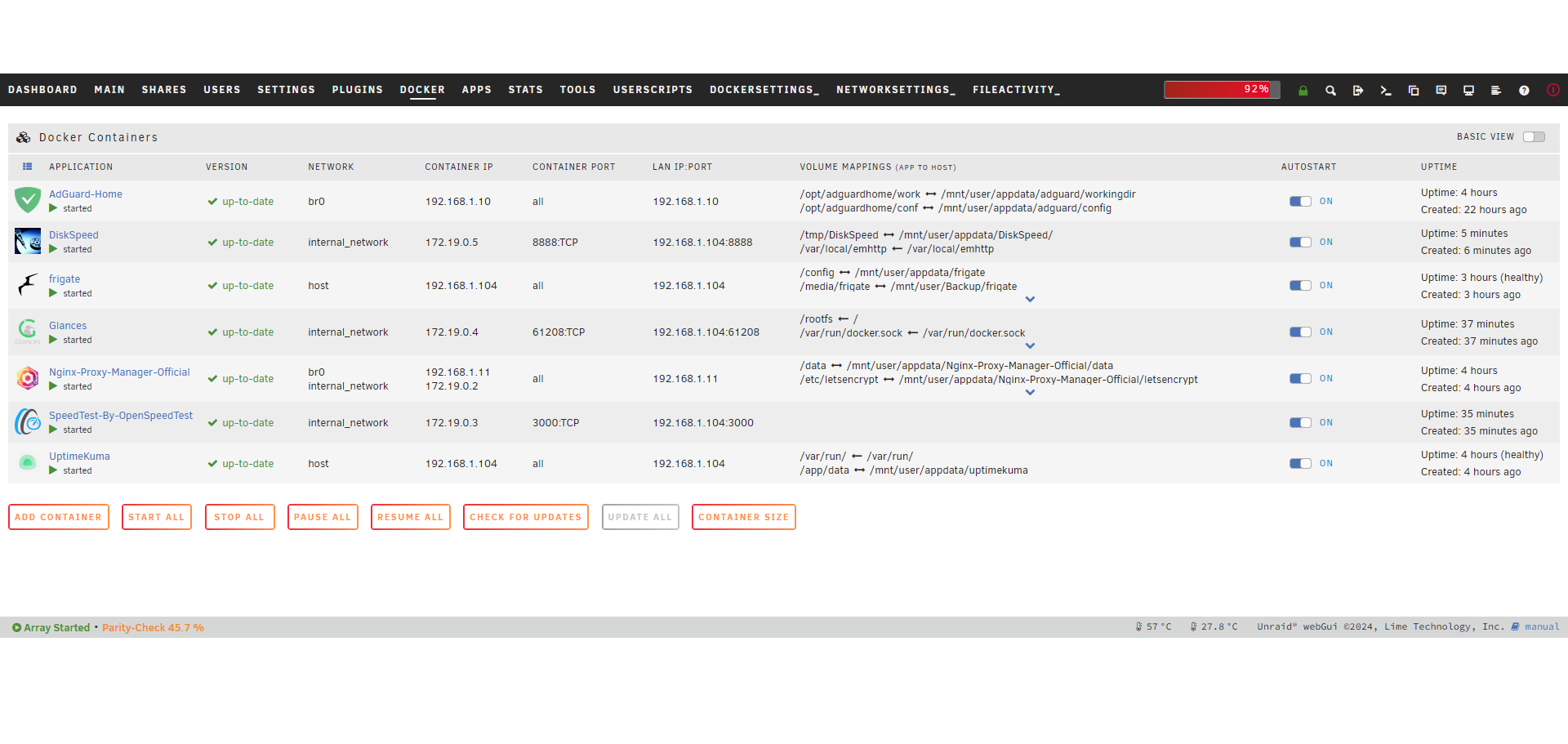Click the Container Size button
Screen dimensions: 1568x744
point(744,517)
